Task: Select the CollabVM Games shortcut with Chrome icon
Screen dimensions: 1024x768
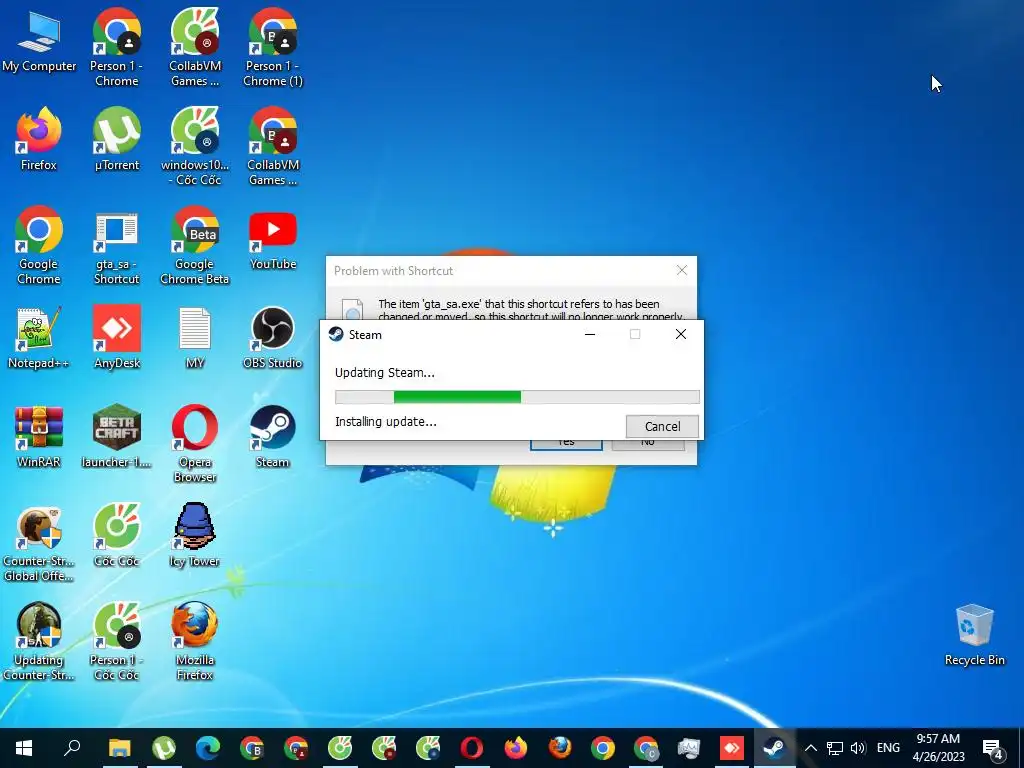Action: pyautogui.click(x=273, y=146)
